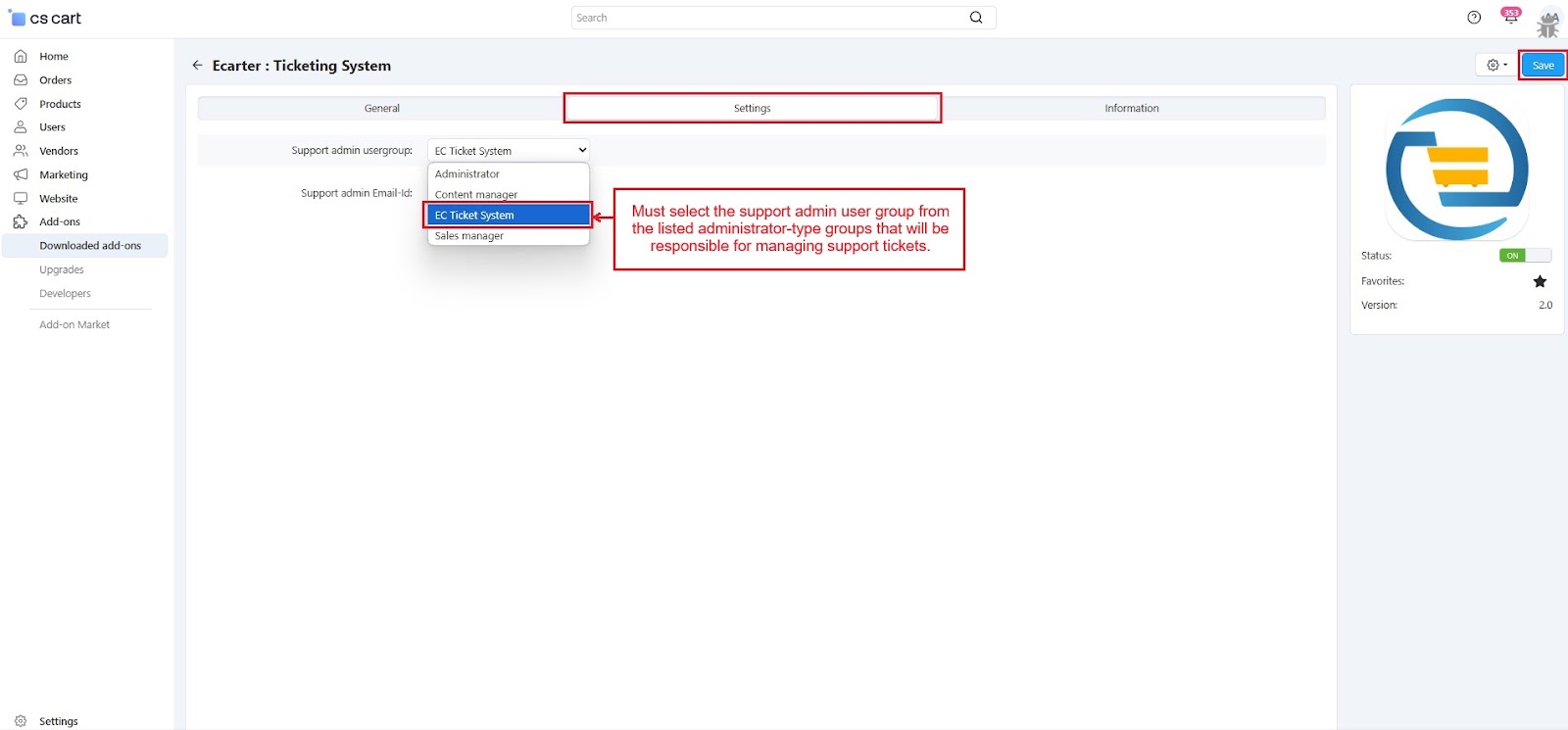Click the Website monitor icon in sidebar
The height and width of the screenshot is (730, 1568).
click(x=21, y=198)
